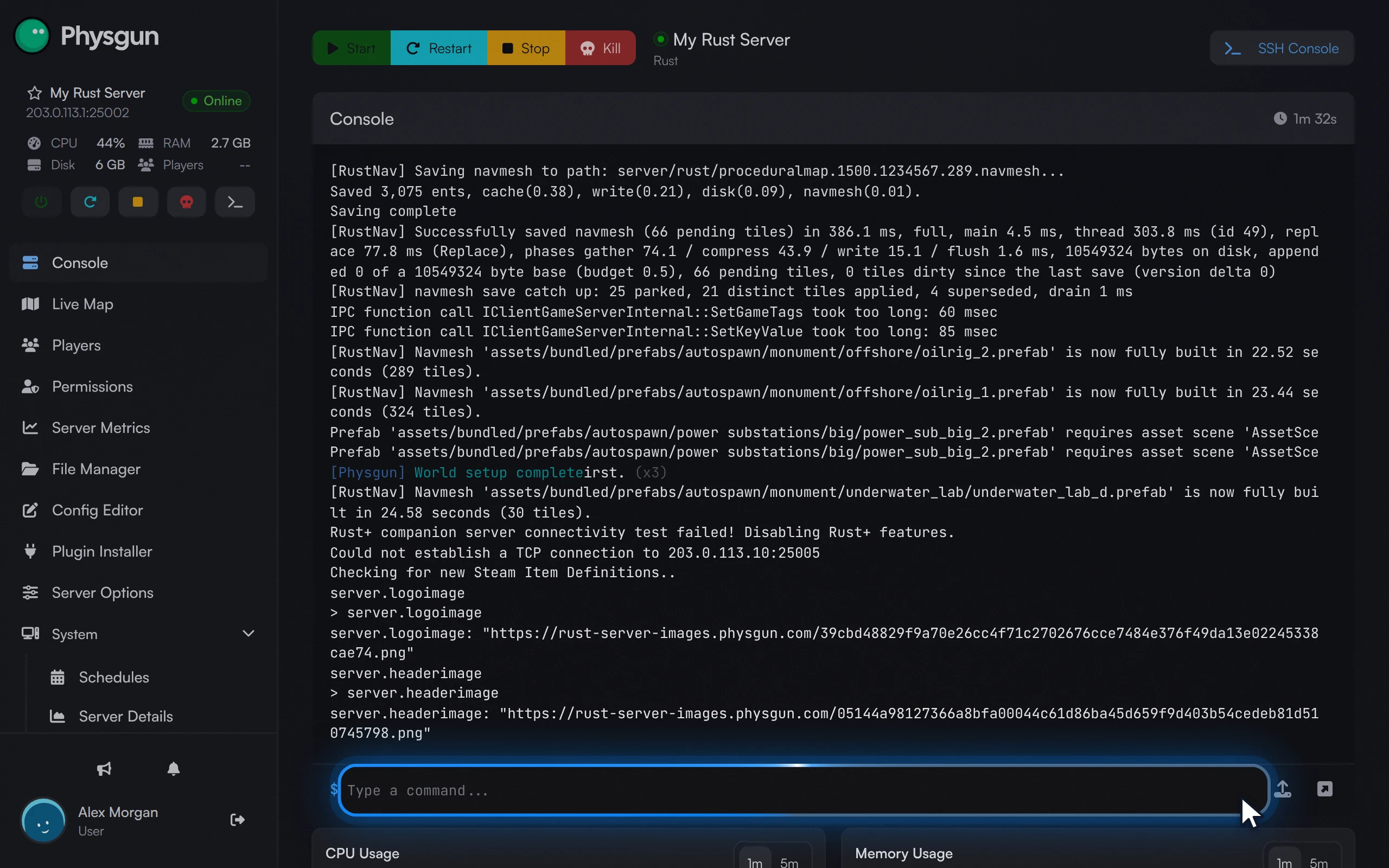Viewport: 1389px width, 868px height.
Task: Open Plugin Installer
Action: [x=139, y=552]
